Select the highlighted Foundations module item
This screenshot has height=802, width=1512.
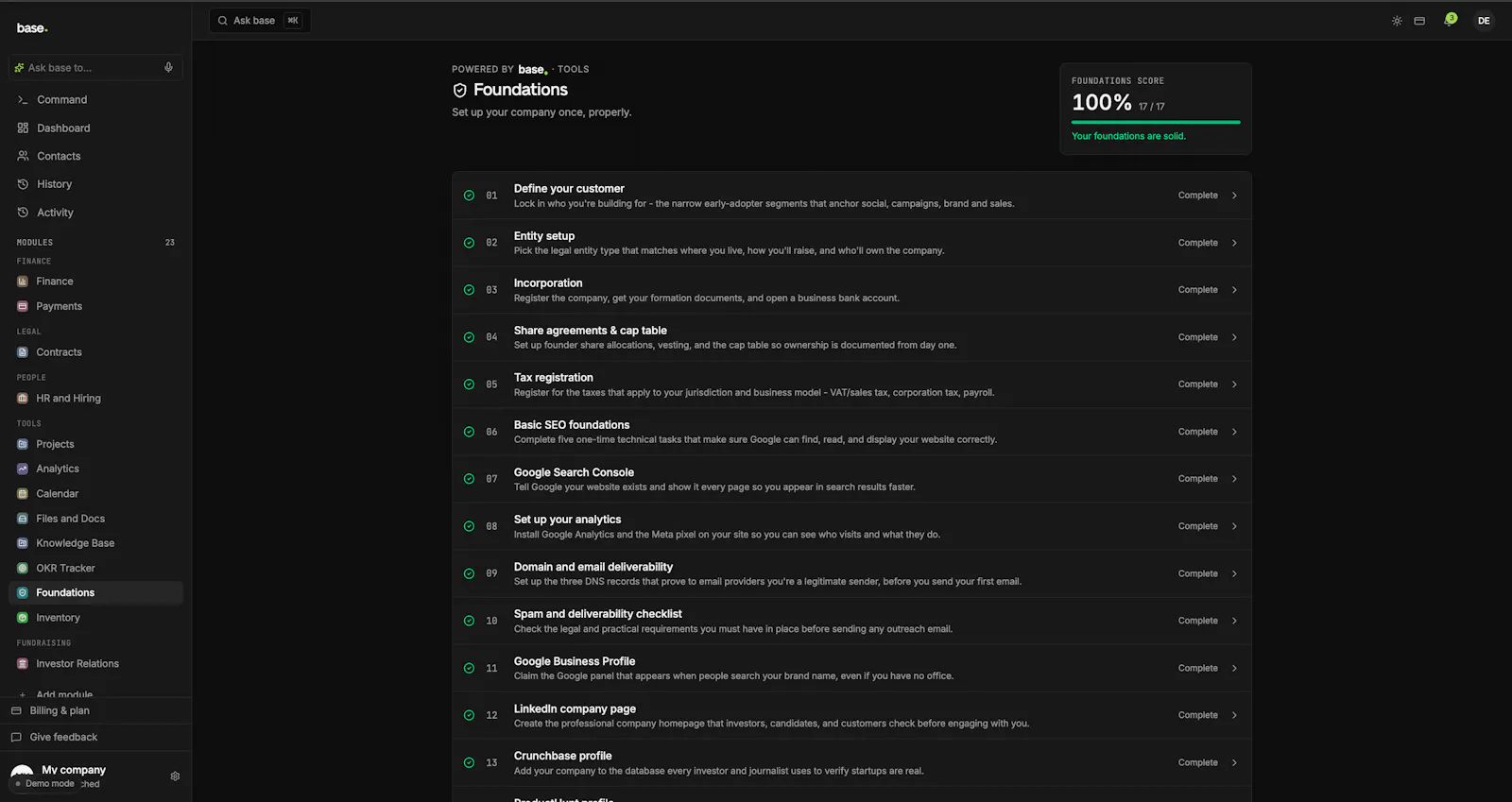[x=95, y=593]
